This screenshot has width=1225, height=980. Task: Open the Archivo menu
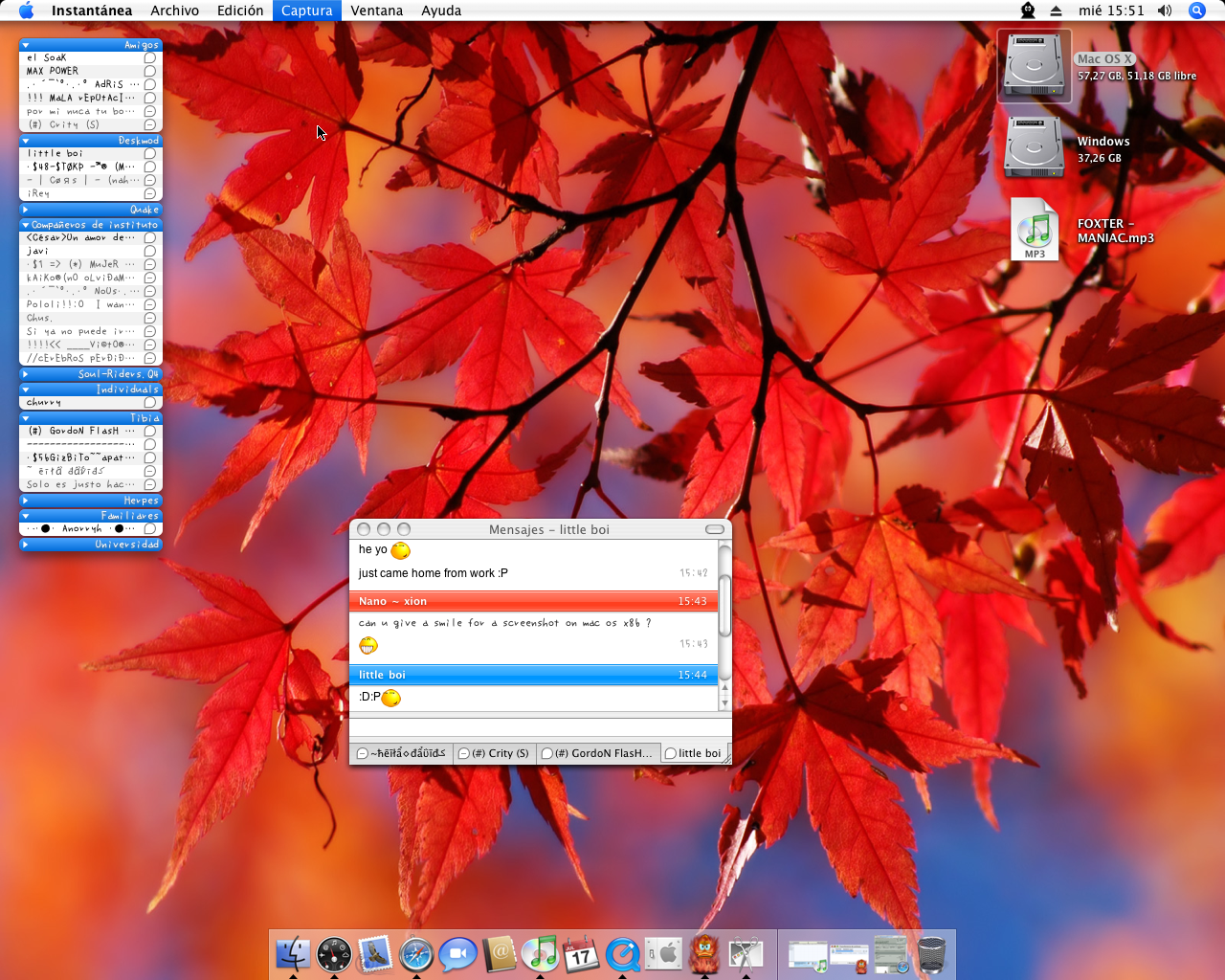[x=175, y=11]
